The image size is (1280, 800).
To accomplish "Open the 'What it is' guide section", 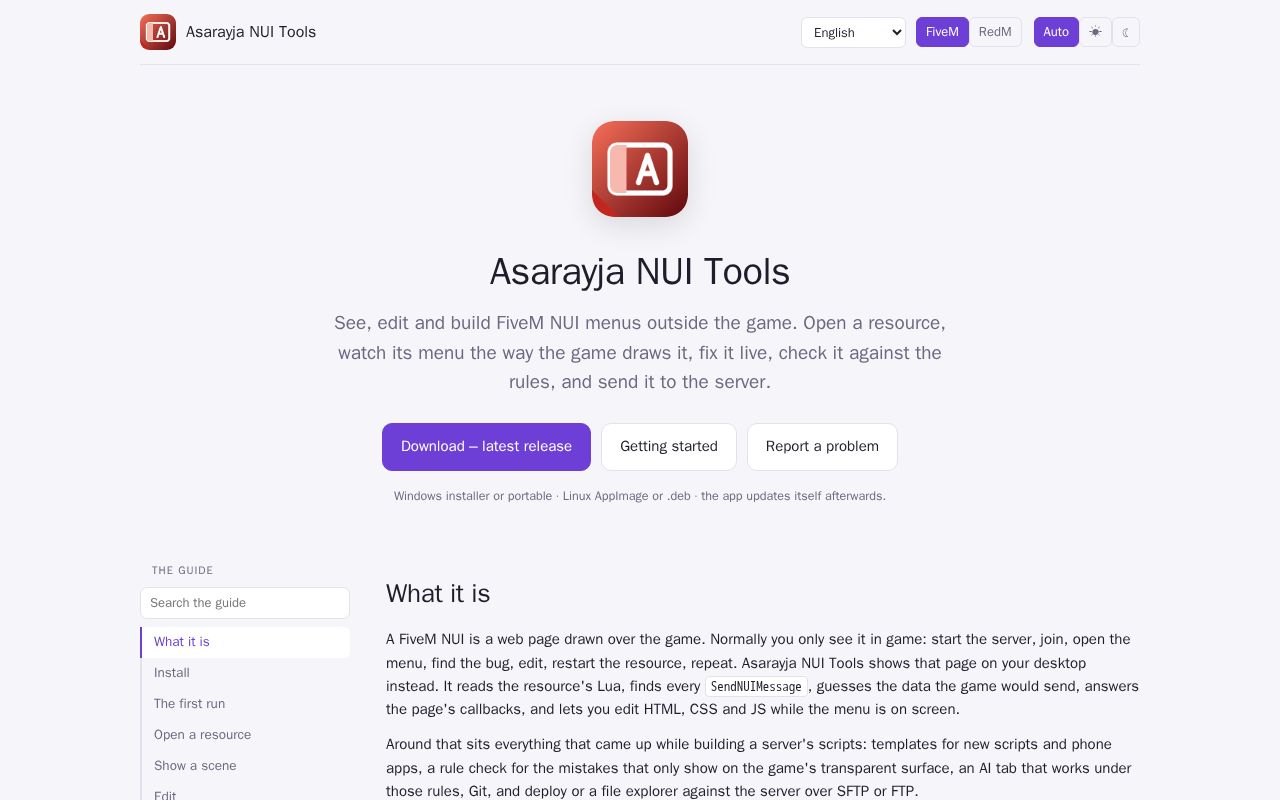I will (x=245, y=642).
